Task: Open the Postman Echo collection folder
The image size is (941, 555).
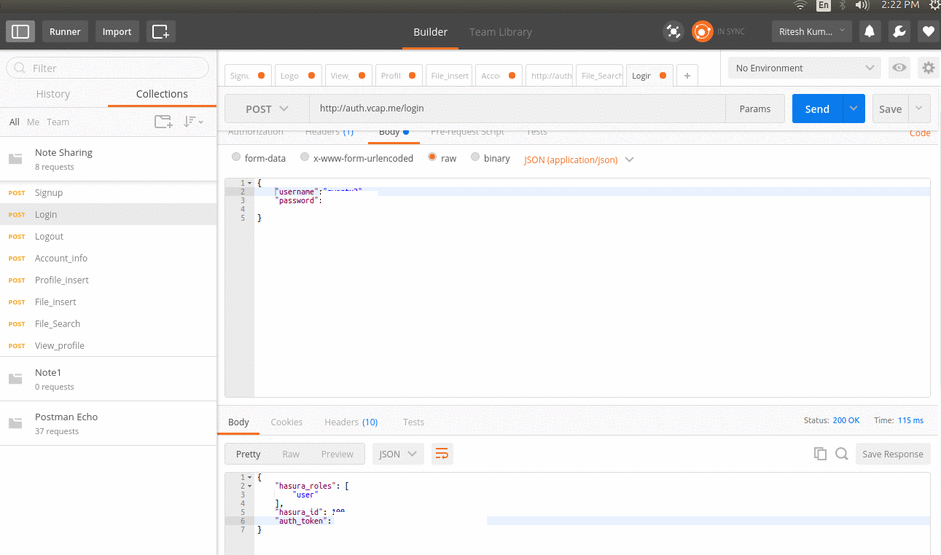Action: (x=108, y=424)
